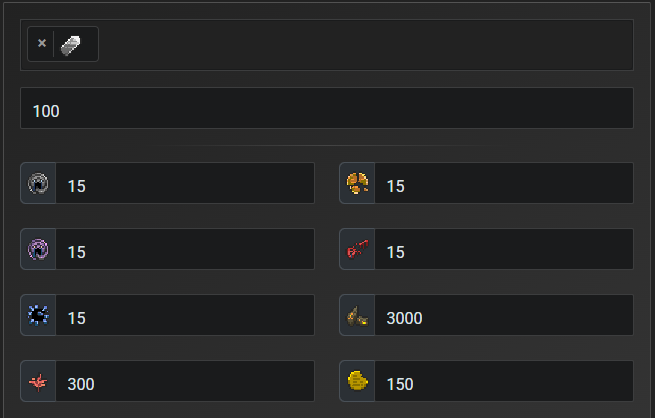The image size is (655, 418).
Task: Click the input field showing 3000
Action: click(503, 316)
